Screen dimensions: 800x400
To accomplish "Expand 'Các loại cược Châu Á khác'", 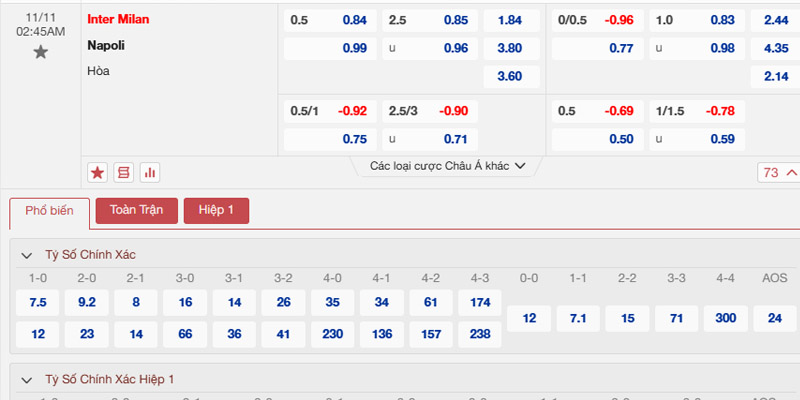I will click(448, 166).
